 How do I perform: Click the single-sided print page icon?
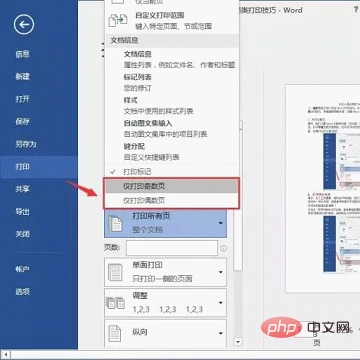(115, 272)
